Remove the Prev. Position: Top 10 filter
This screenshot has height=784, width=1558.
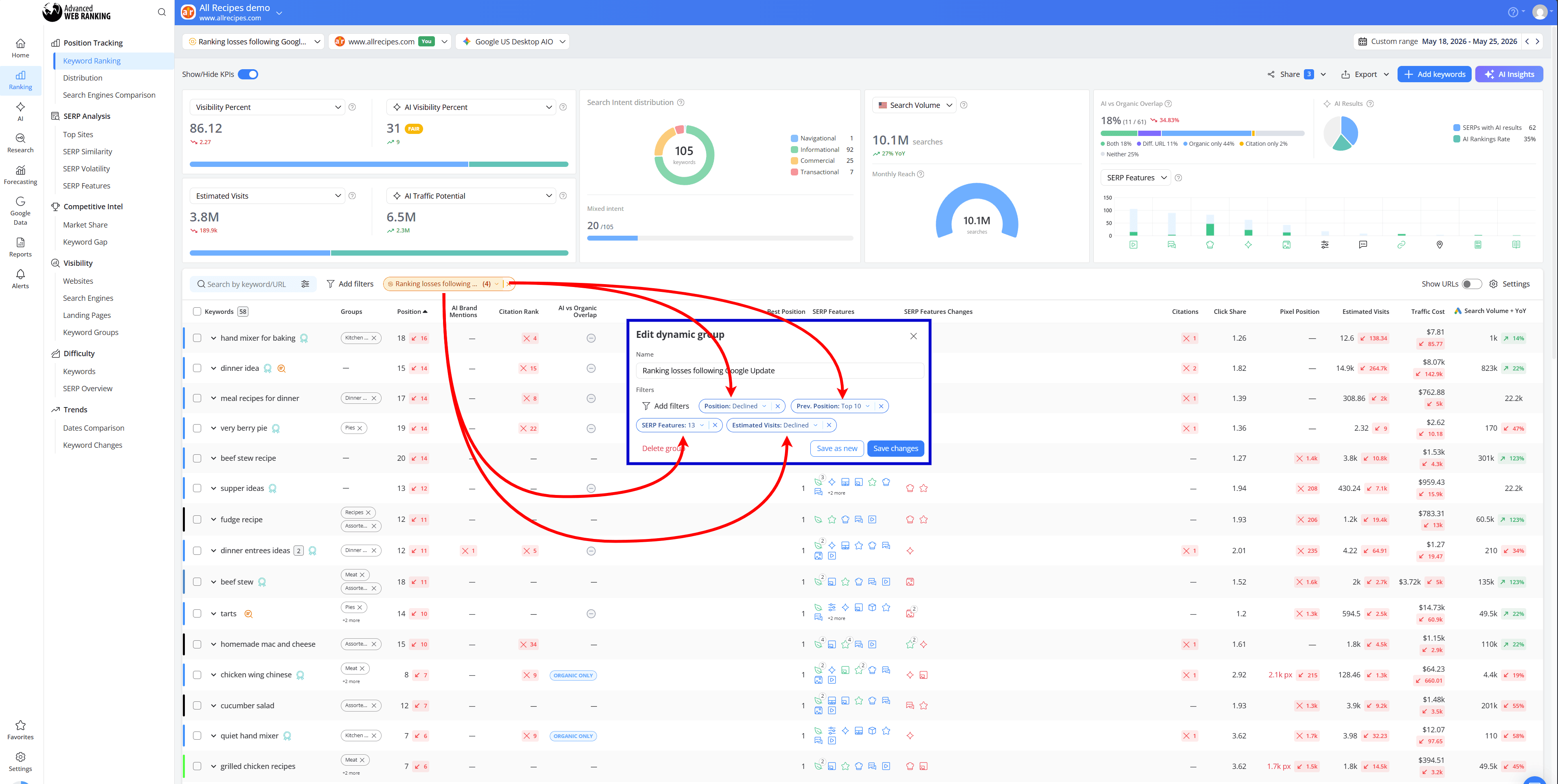881,406
